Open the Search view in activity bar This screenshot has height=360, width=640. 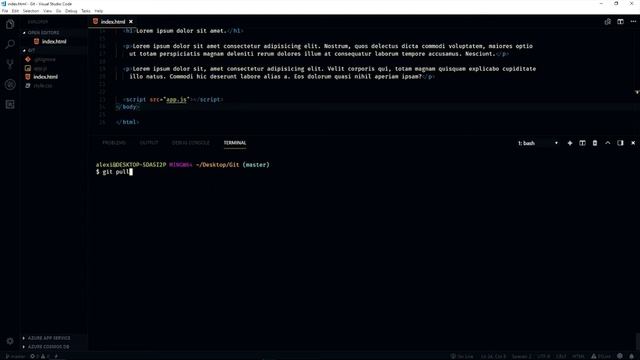[10, 44]
